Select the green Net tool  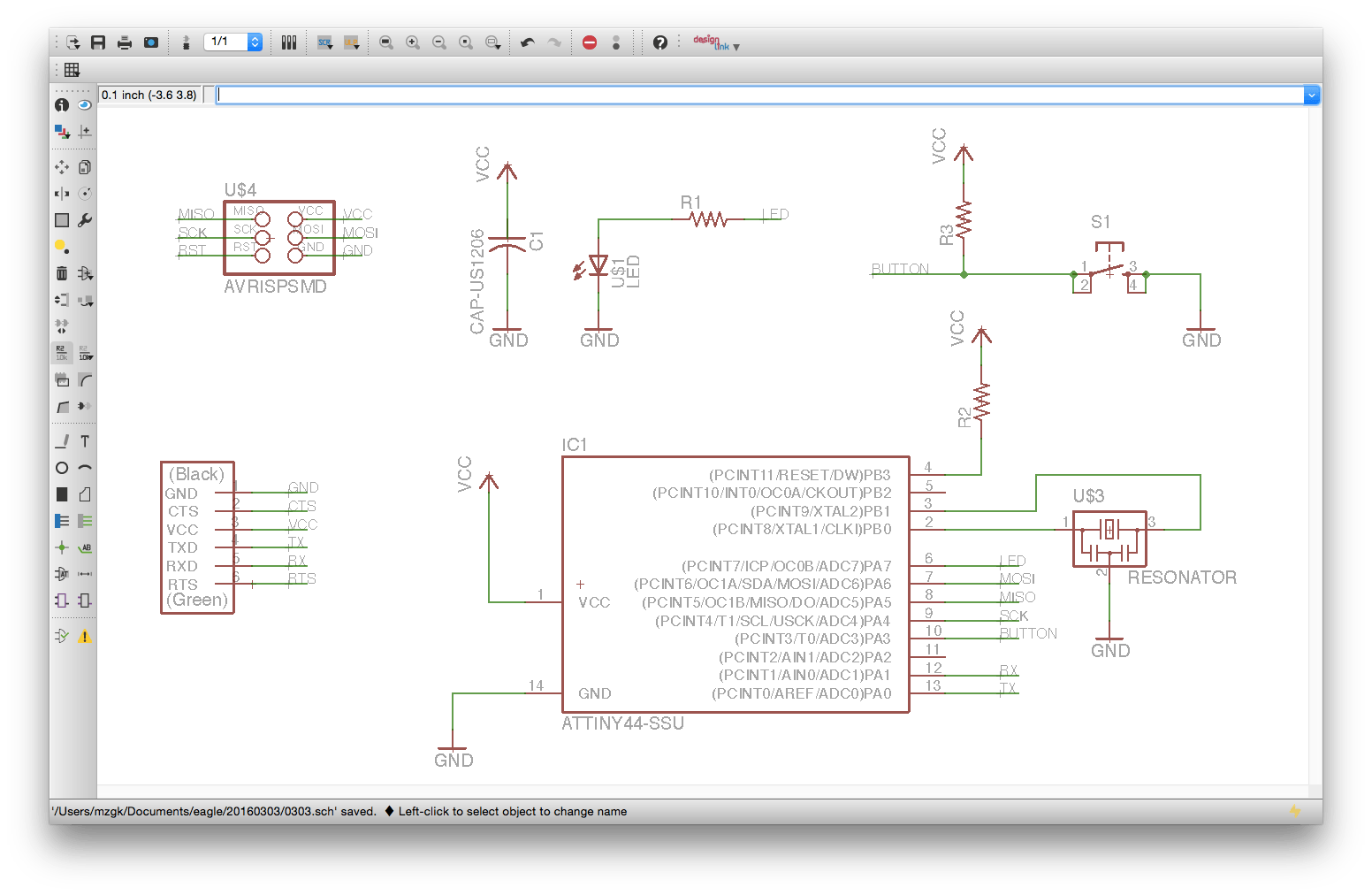85,521
